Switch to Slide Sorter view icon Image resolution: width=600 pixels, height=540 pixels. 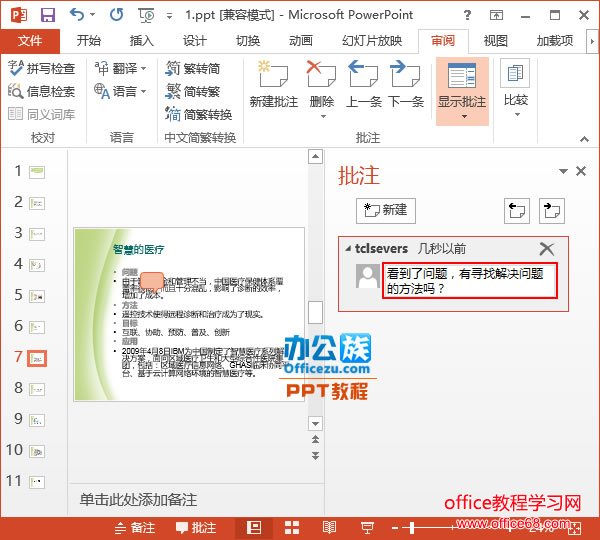(x=292, y=528)
